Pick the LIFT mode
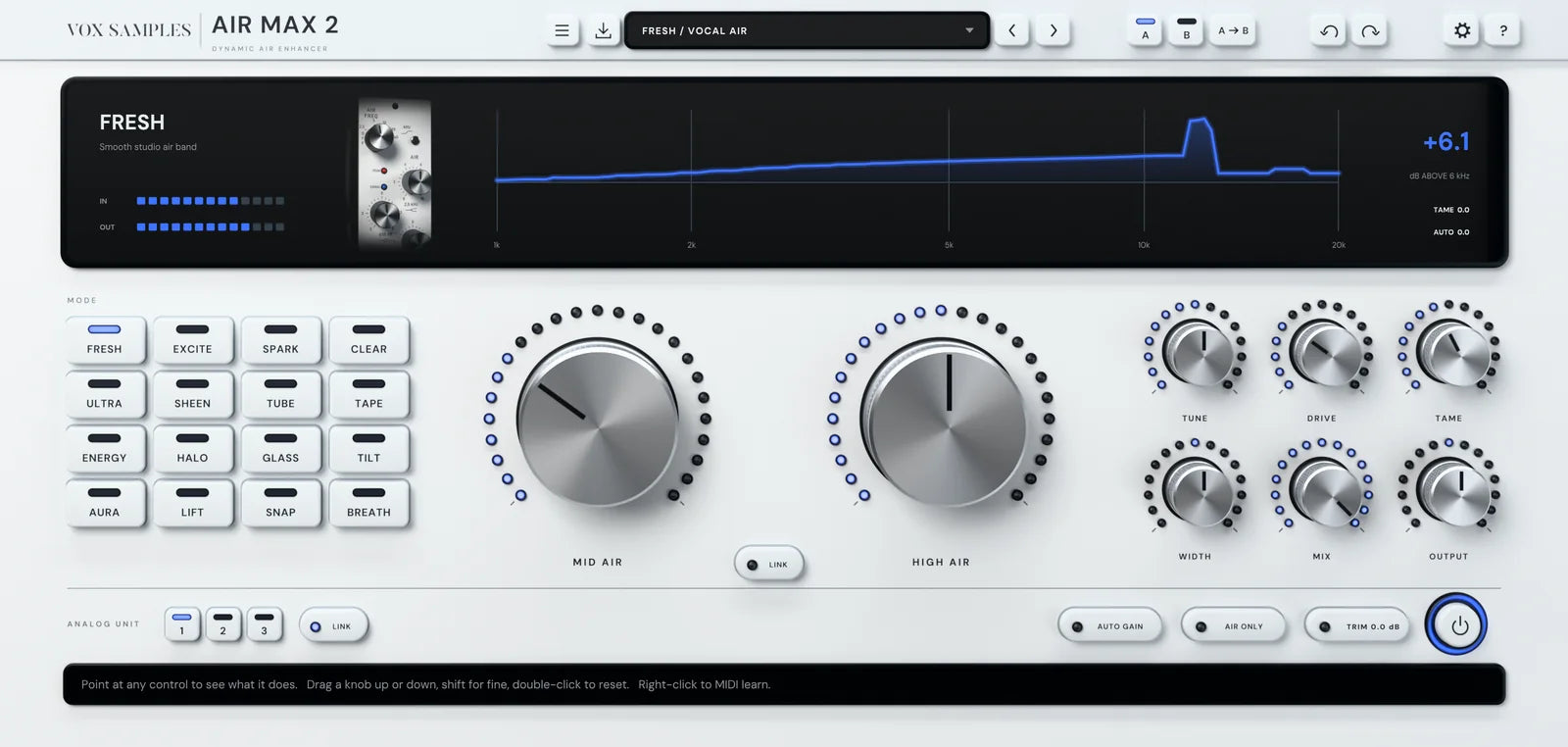 [193, 503]
